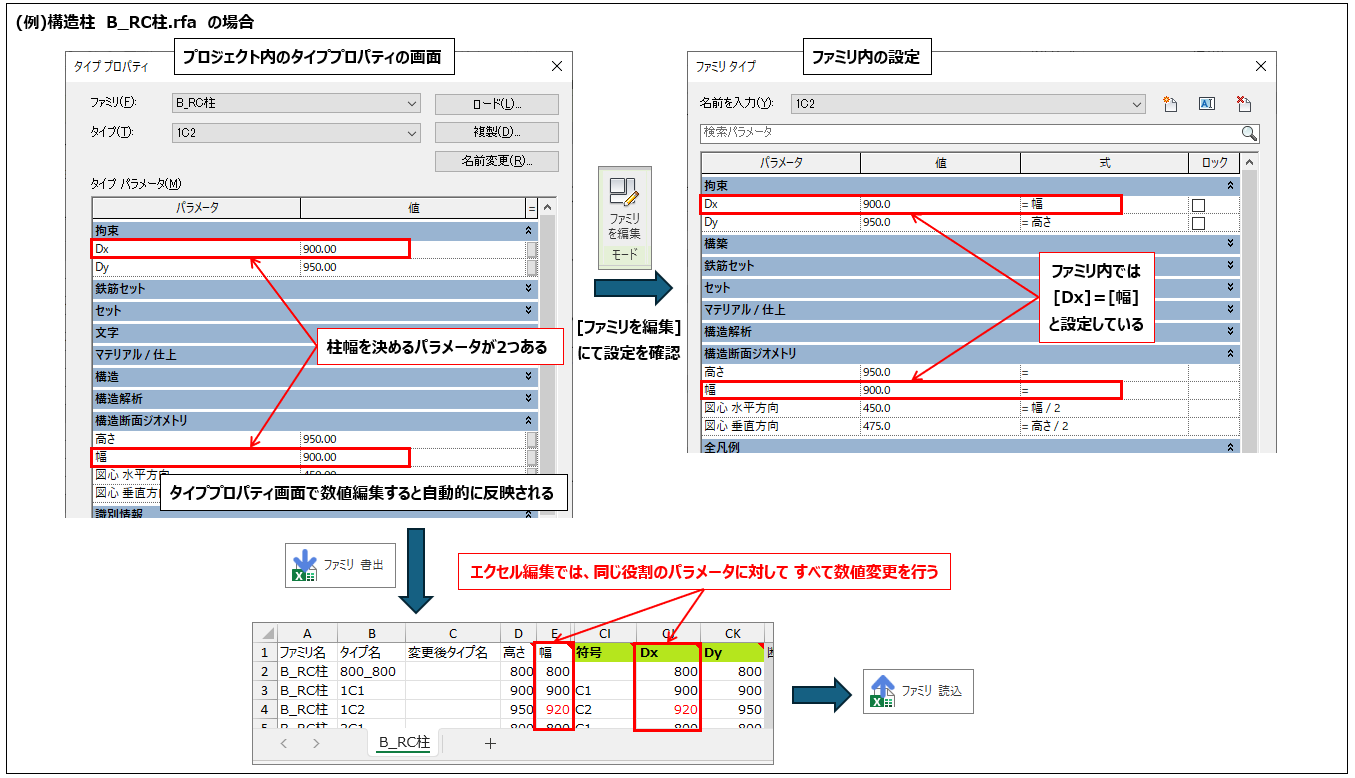Collapse 構造断面ジオメトリ in Family Types
This screenshot has width=1355, height=778.
coord(1230,354)
